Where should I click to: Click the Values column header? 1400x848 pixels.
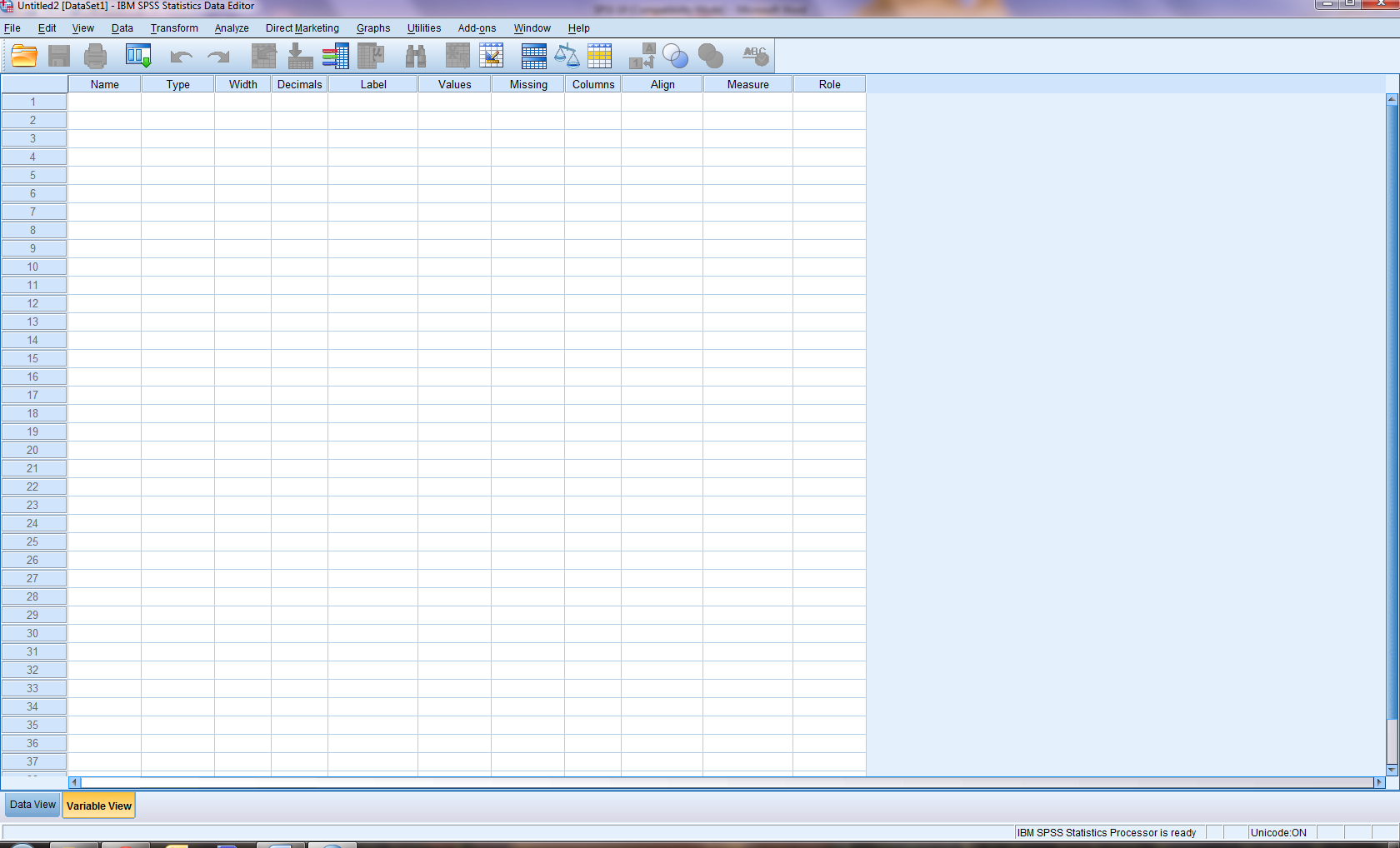[x=455, y=84]
